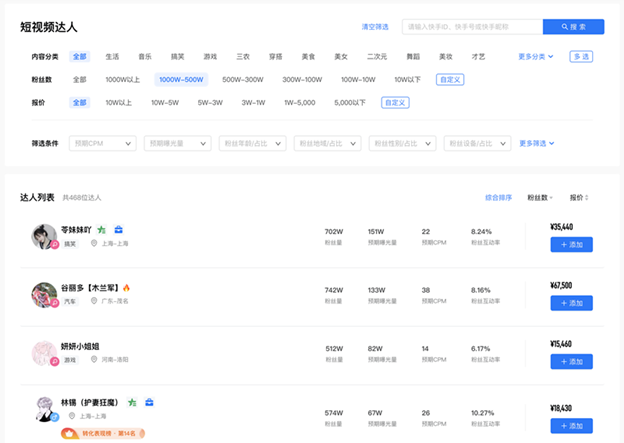This screenshot has height=443, width=624.
Task: Open the avatar of 妍妍小姐姐
Action: point(44,353)
